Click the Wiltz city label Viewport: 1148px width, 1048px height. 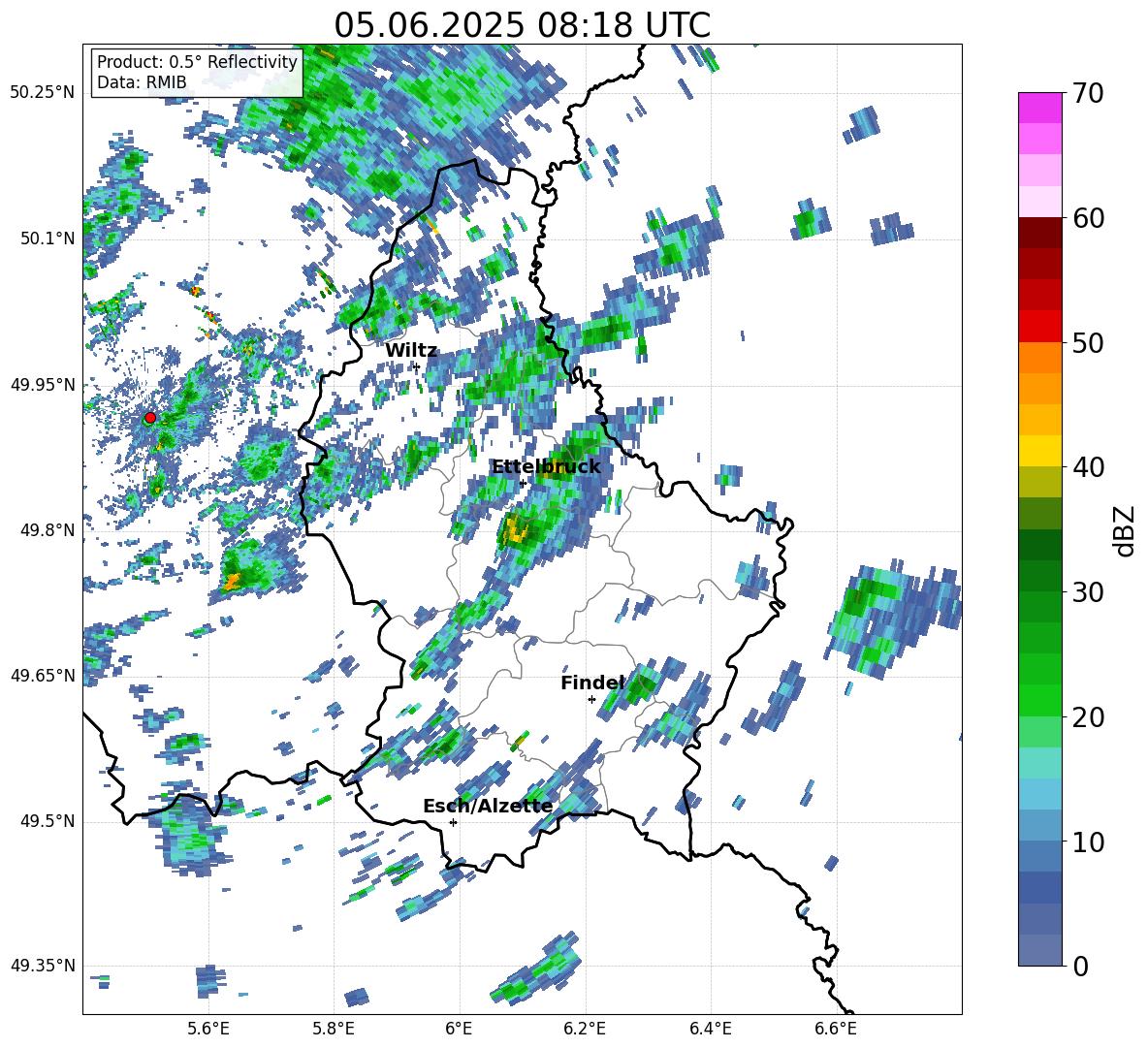(411, 350)
